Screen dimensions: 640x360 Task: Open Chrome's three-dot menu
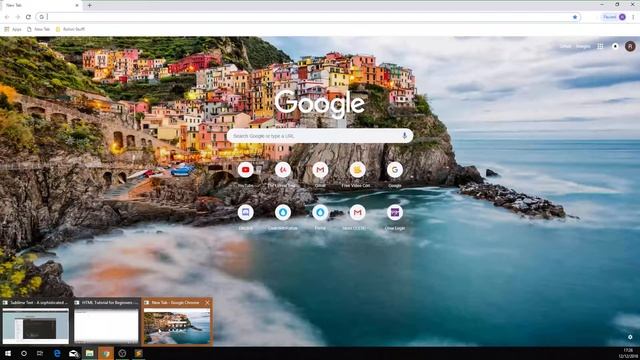click(633, 17)
